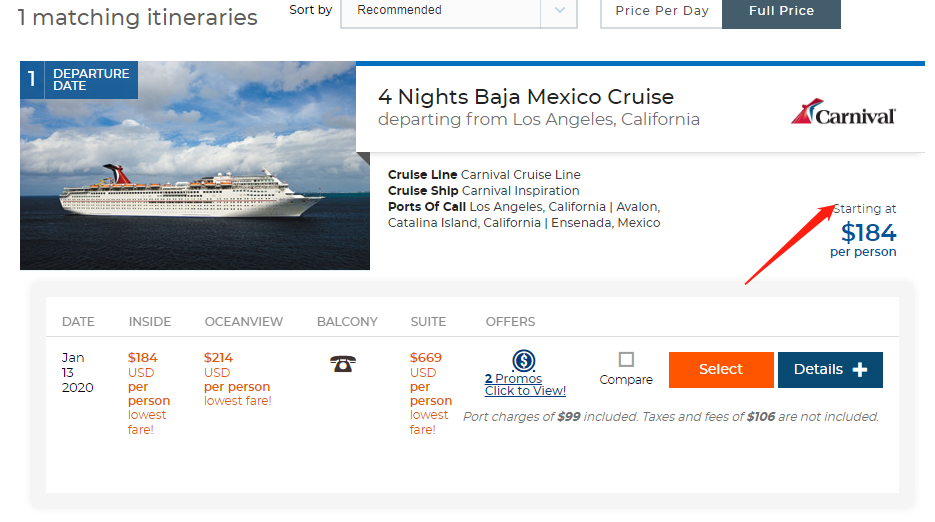This screenshot has height=522, width=935.
Task: Click the number 1 itinerary badge
Action: (32, 80)
